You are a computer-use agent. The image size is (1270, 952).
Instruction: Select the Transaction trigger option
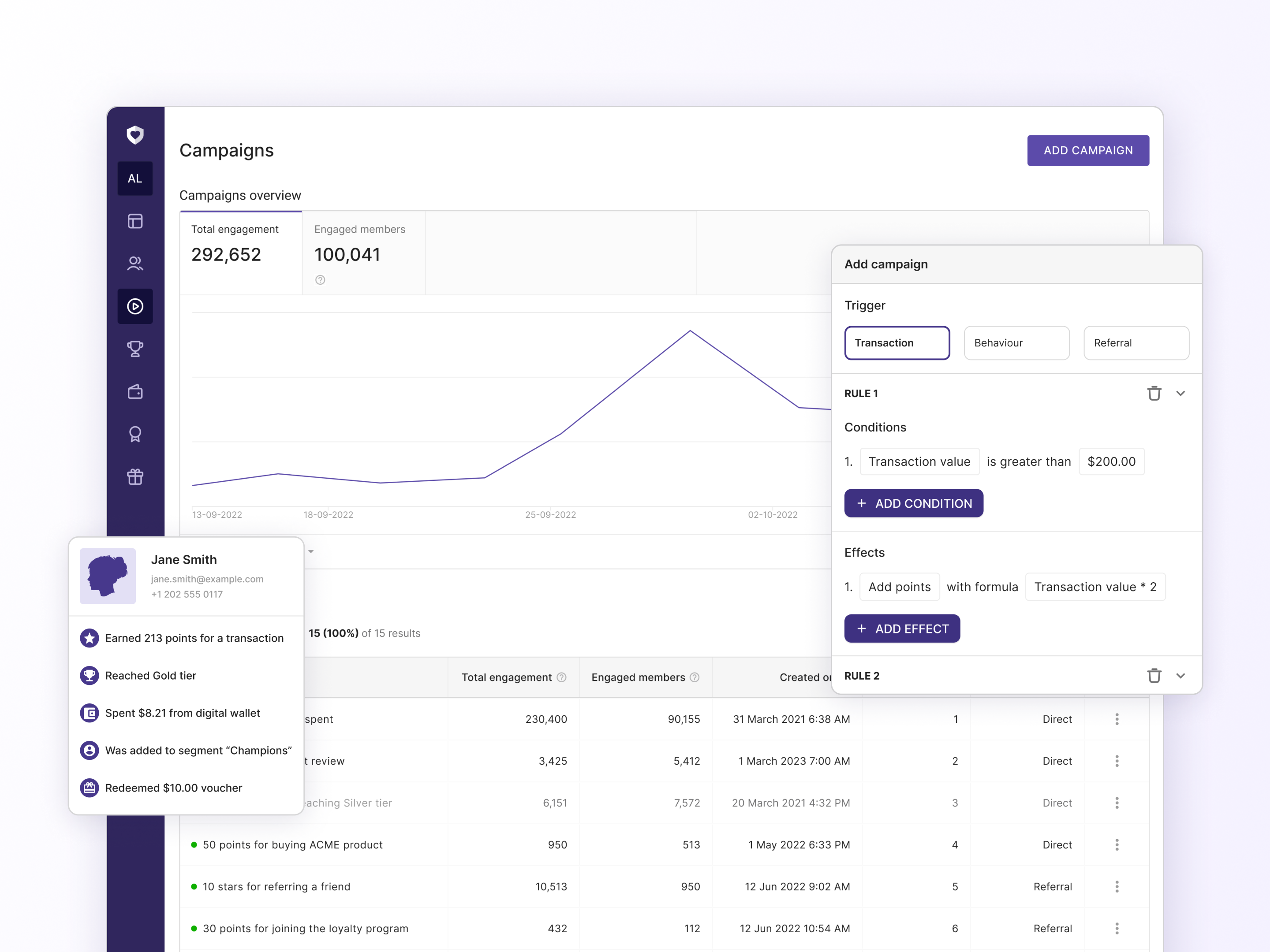[897, 343]
